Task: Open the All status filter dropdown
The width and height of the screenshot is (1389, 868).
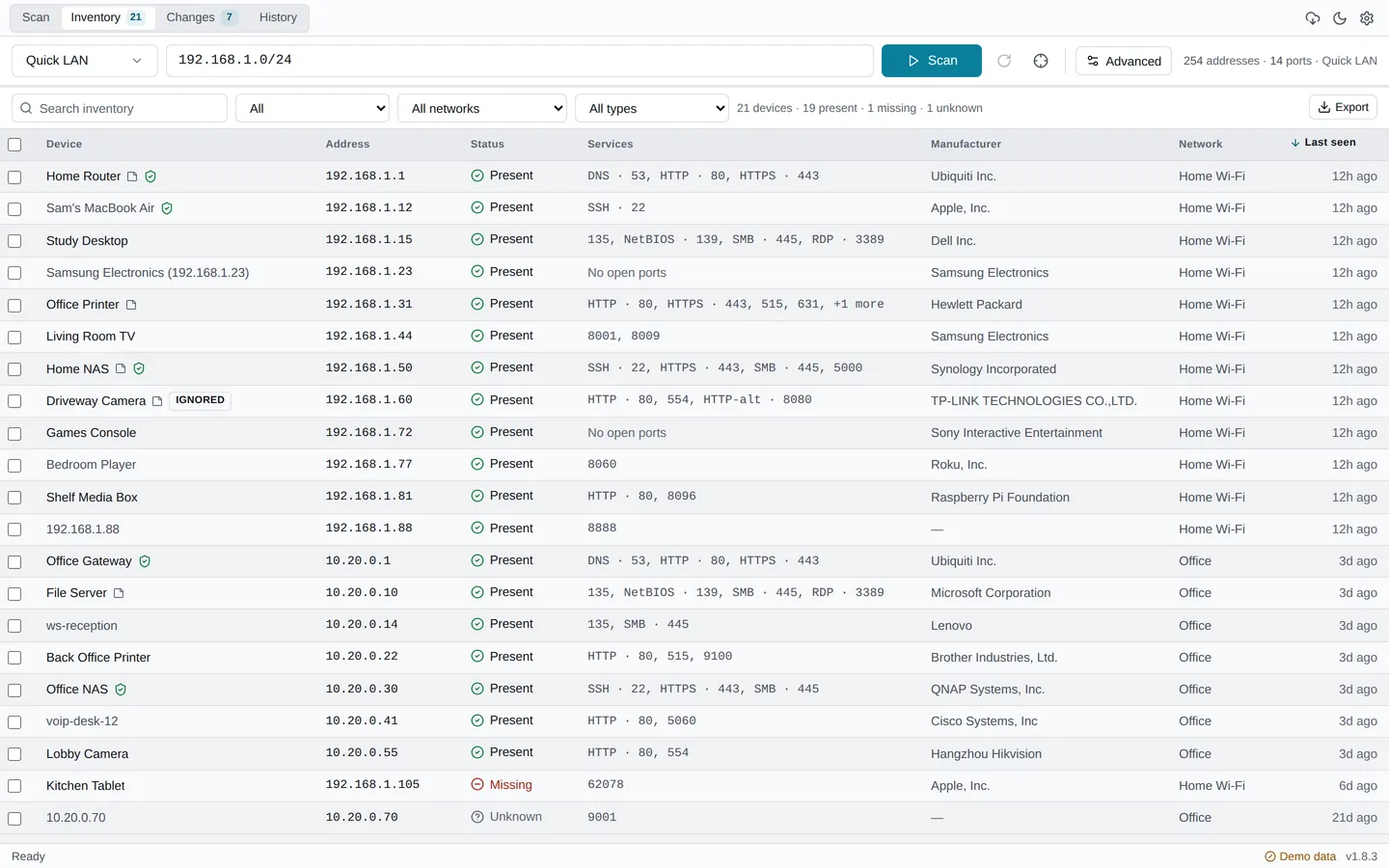Action: click(x=313, y=108)
